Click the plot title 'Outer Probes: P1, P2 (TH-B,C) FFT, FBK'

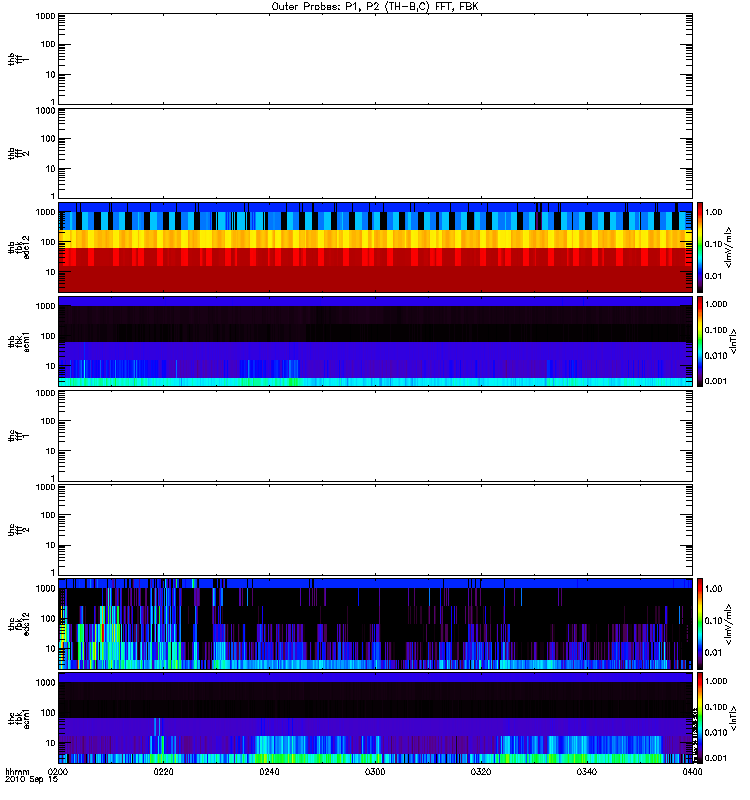pos(375,7)
